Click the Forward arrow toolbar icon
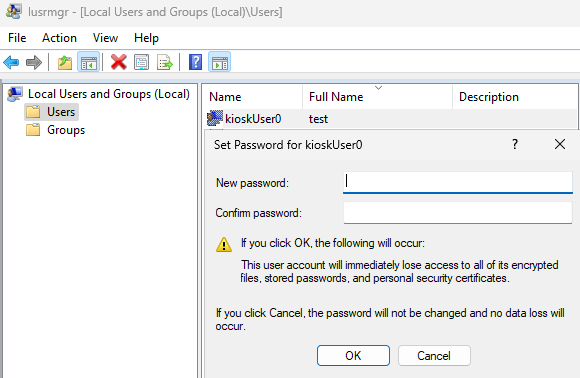 tap(34, 62)
